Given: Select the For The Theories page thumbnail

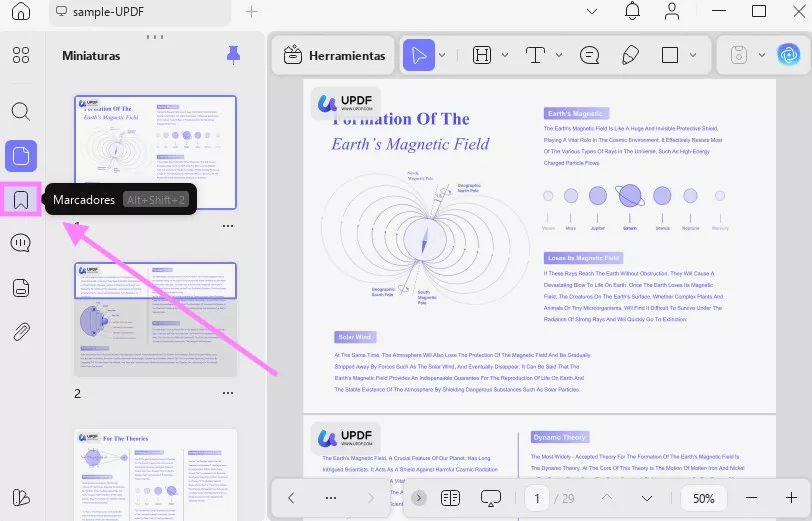Looking at the screenshot, I should (155, 475).
